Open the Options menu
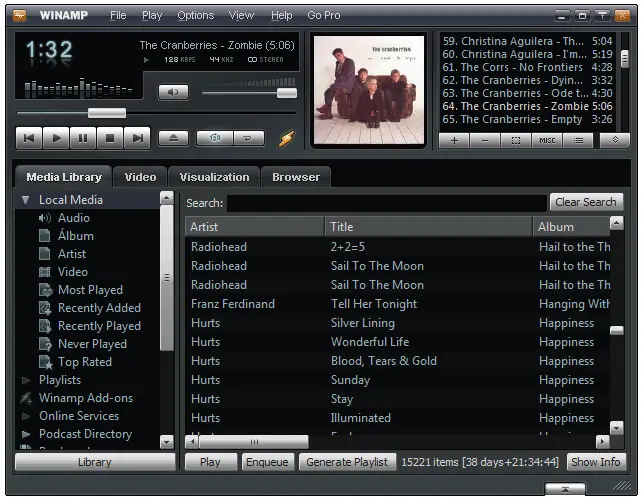 pos(196,16)
